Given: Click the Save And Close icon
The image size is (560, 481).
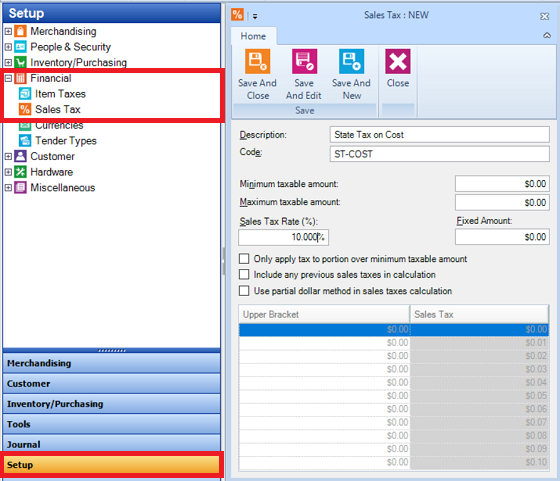Looking at the screenshot, I should click(257, 61).
